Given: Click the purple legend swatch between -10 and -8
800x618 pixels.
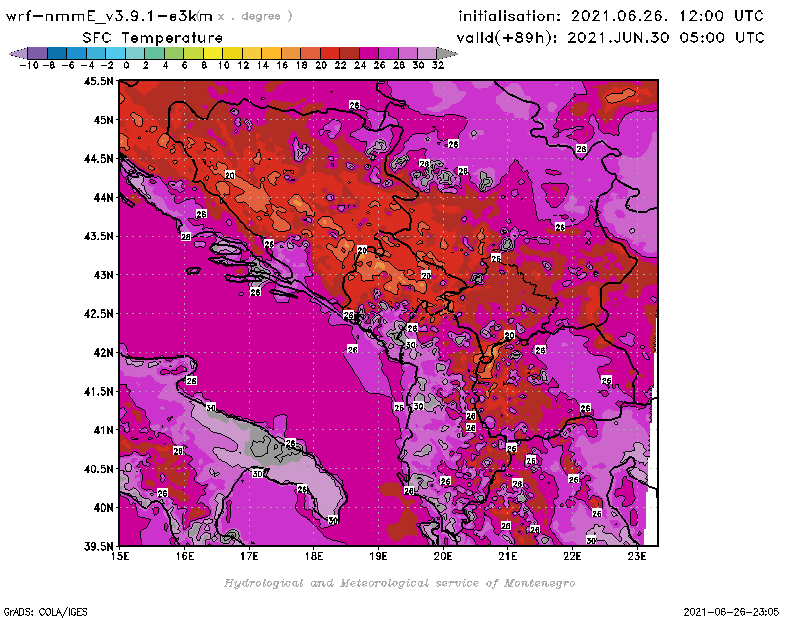Looking at the screenshot, I should 38,53.
